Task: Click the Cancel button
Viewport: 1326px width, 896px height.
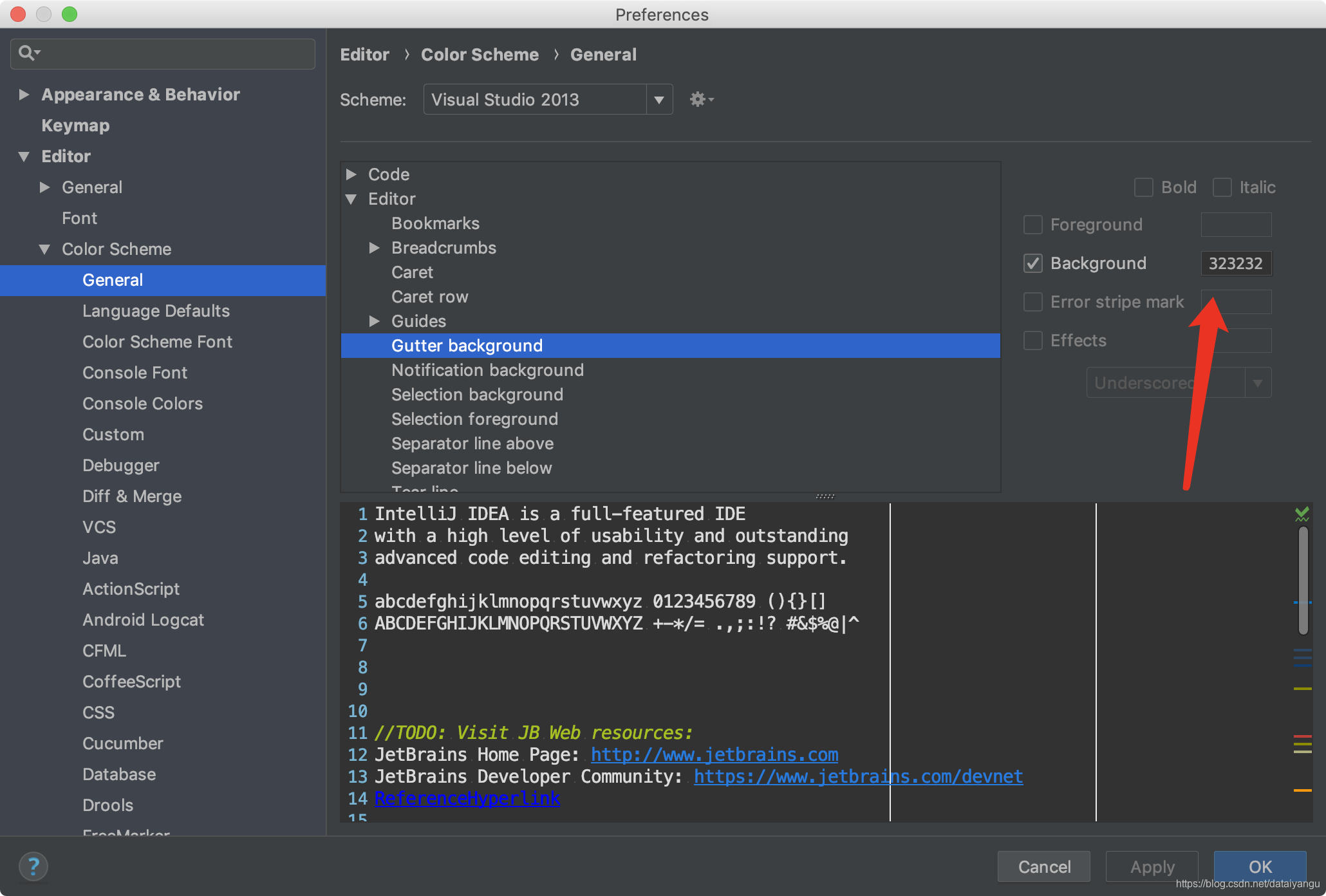Action: point(1043,866)
